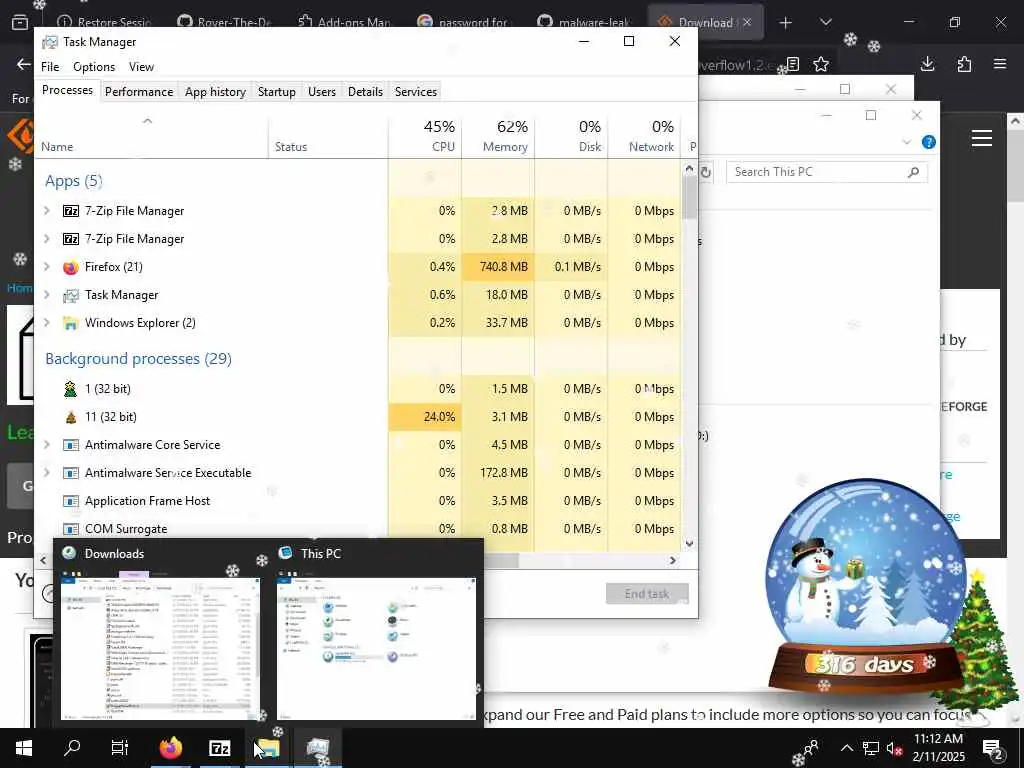This screenshot has height=768, width=1024.
Task: Open the Firefox hamburger menu
Action: (1000, 64)
